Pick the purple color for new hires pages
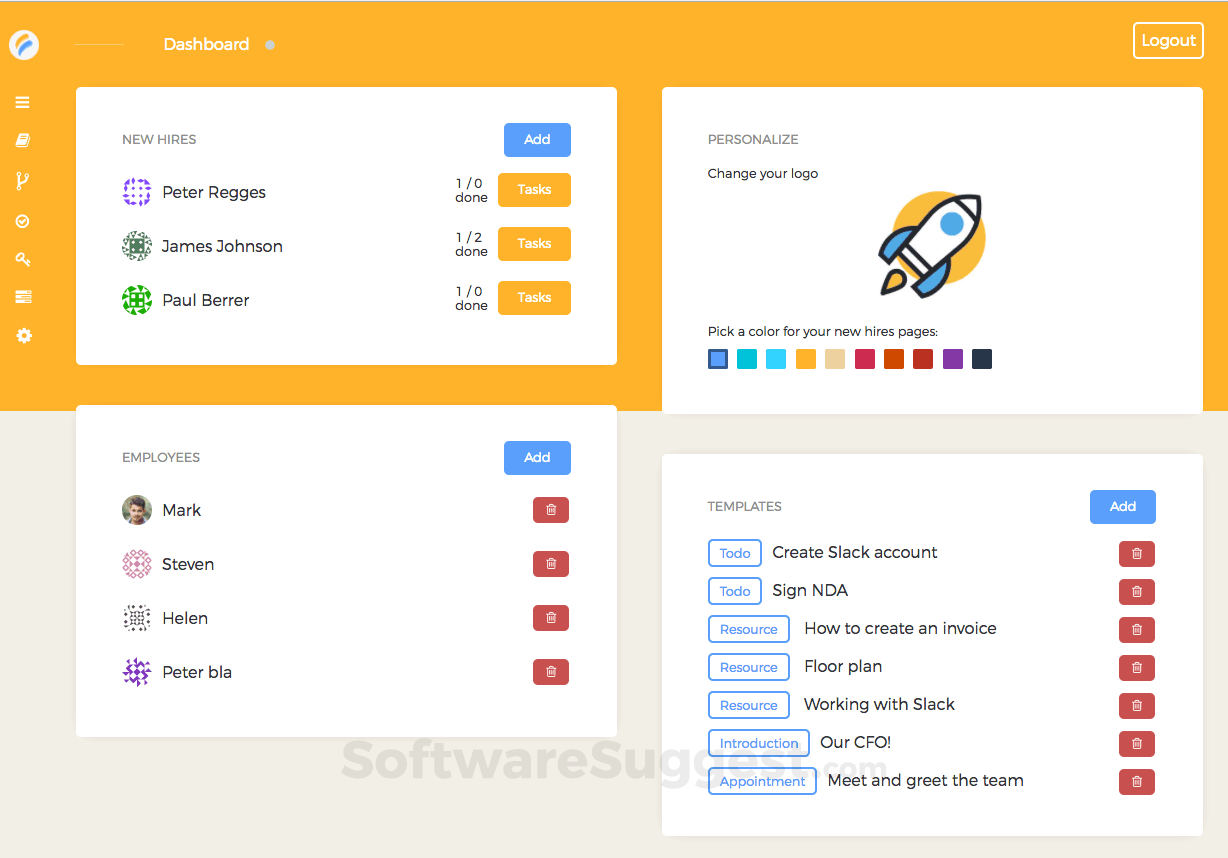 (x=952, y=359)
